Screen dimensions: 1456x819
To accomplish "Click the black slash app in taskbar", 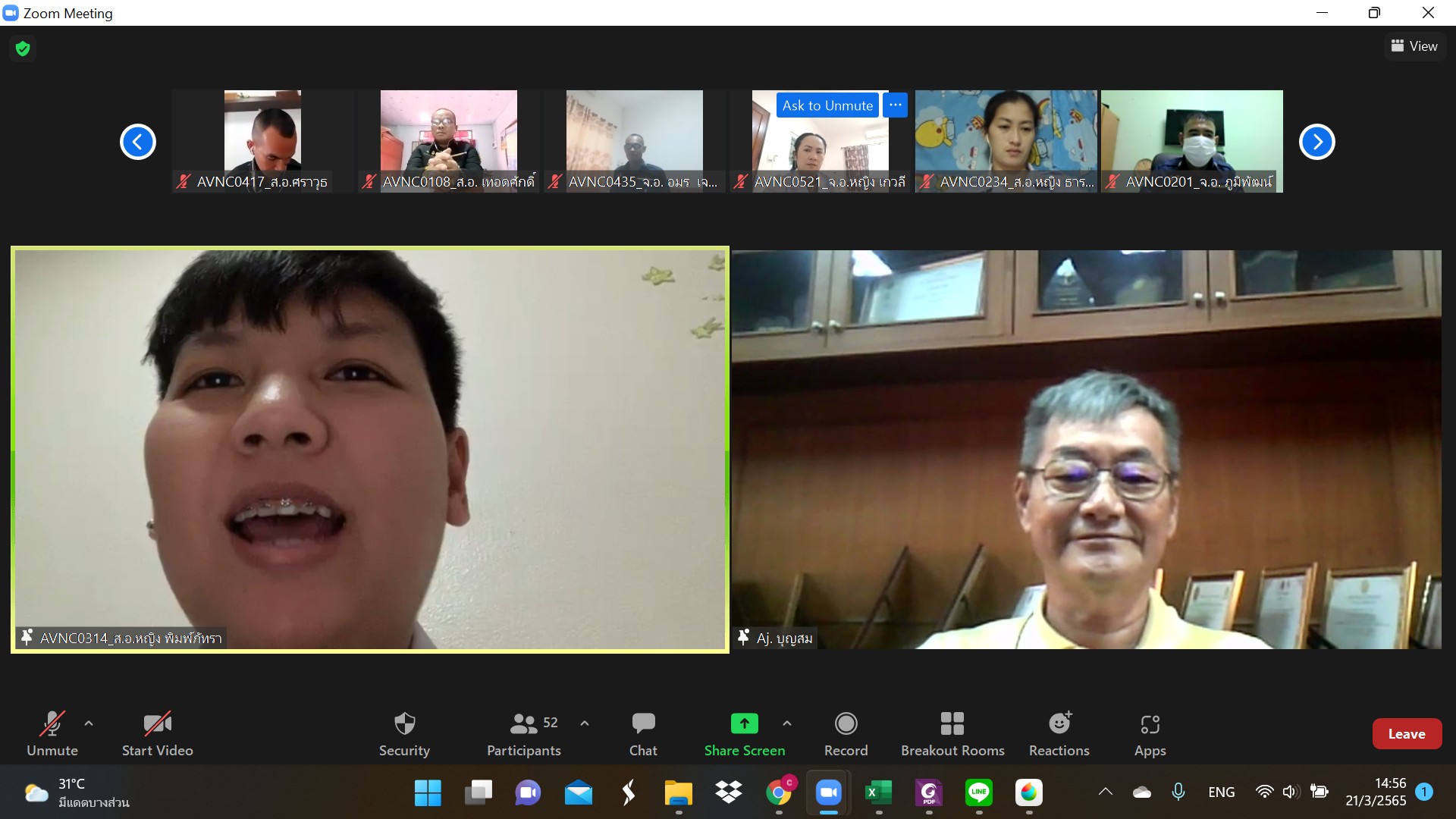I will tap(628, 792).
